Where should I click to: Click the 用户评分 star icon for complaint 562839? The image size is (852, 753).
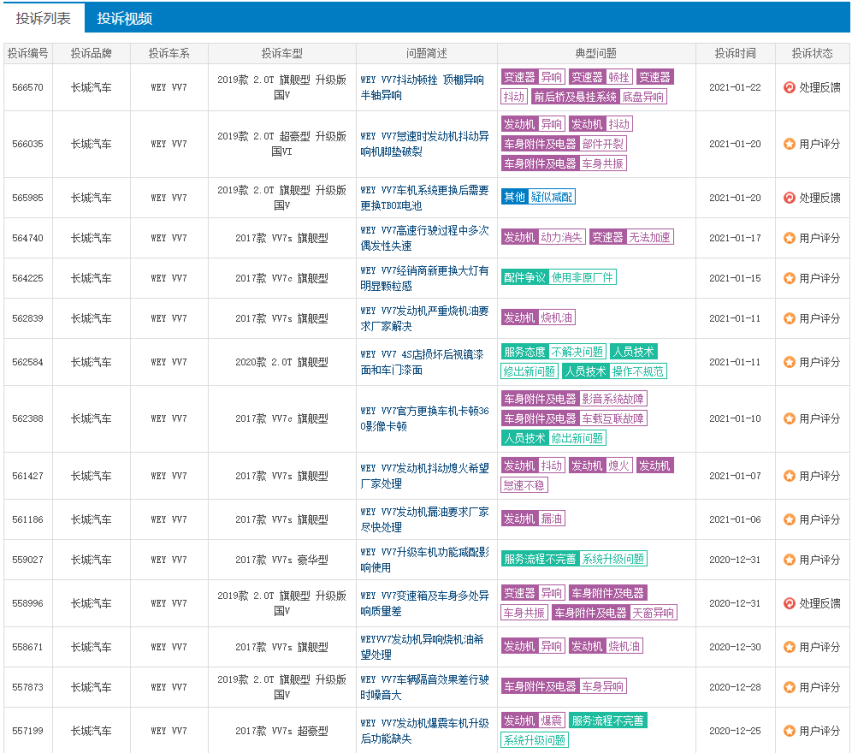tap(789, 318)
